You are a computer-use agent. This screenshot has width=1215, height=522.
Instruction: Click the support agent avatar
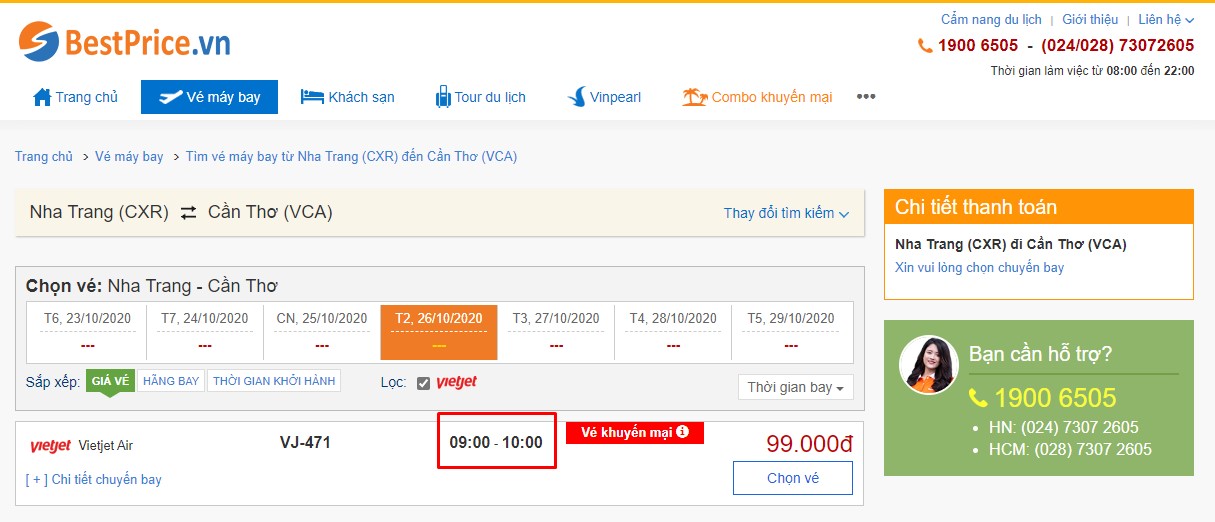(x=929, y=364)
